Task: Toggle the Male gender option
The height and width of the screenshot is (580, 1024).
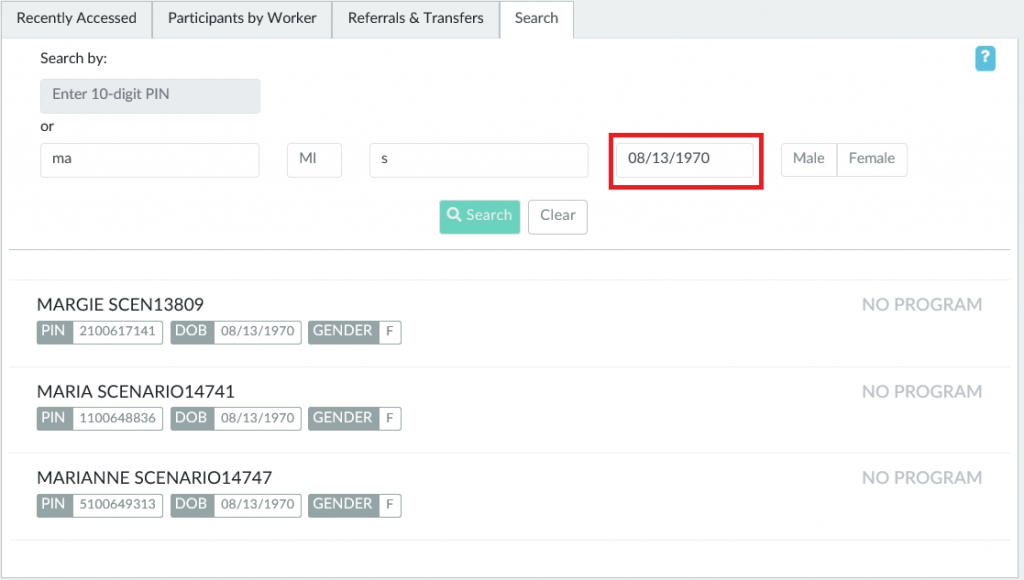Action: (808, 159)
